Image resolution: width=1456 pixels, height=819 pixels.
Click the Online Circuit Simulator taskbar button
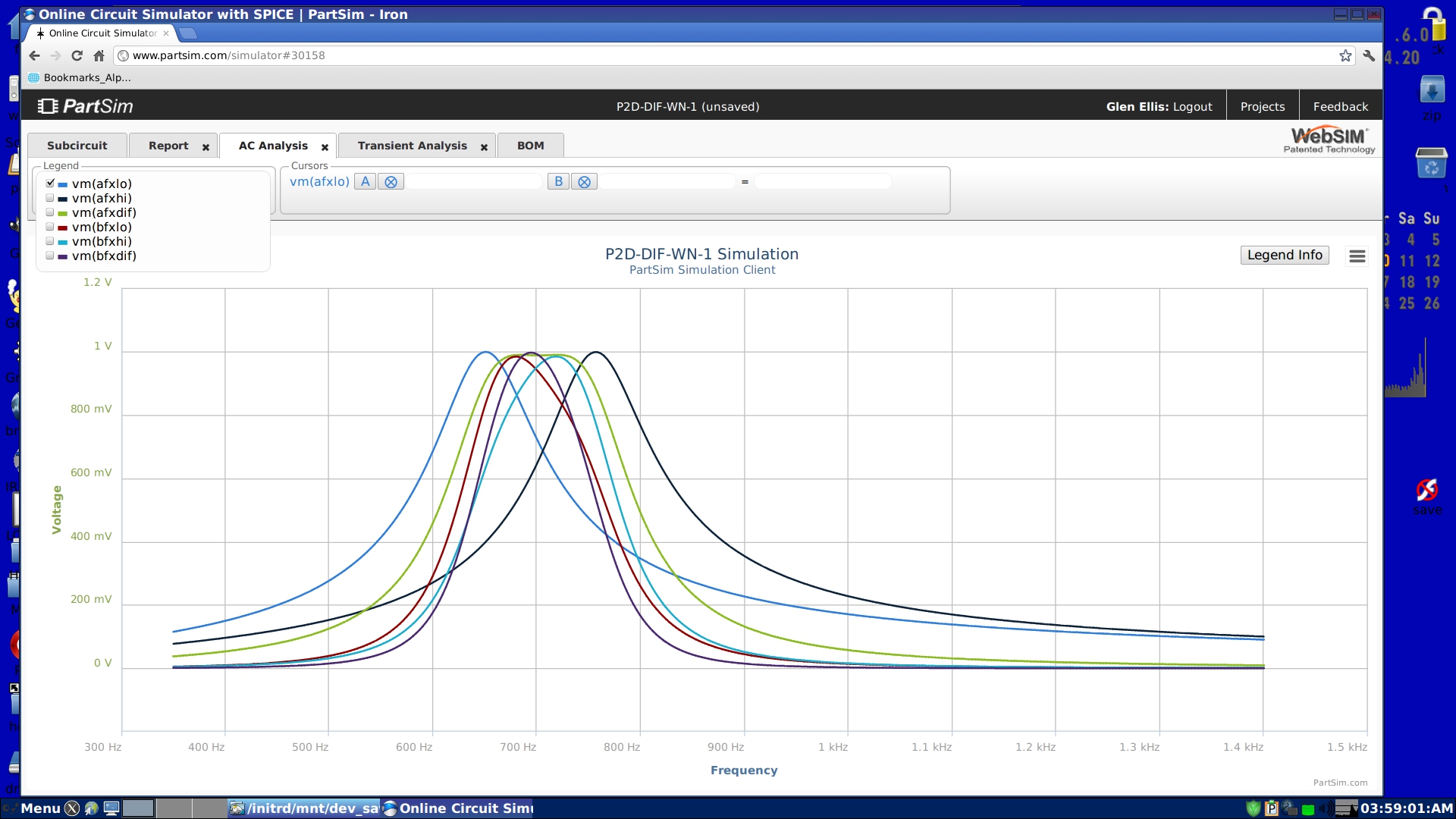pyautogui.click(x=458, y=808)
